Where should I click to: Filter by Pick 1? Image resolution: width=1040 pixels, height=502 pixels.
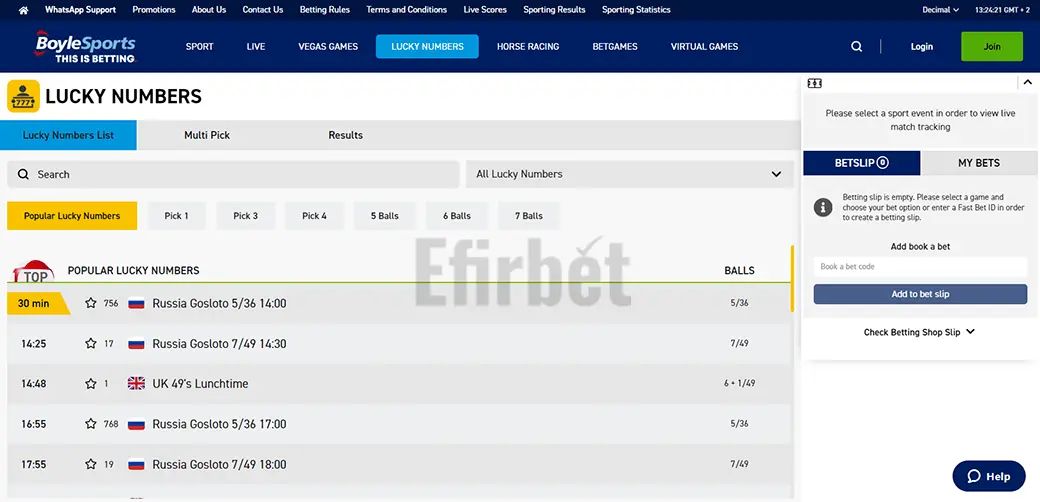[x=176, y=216]
